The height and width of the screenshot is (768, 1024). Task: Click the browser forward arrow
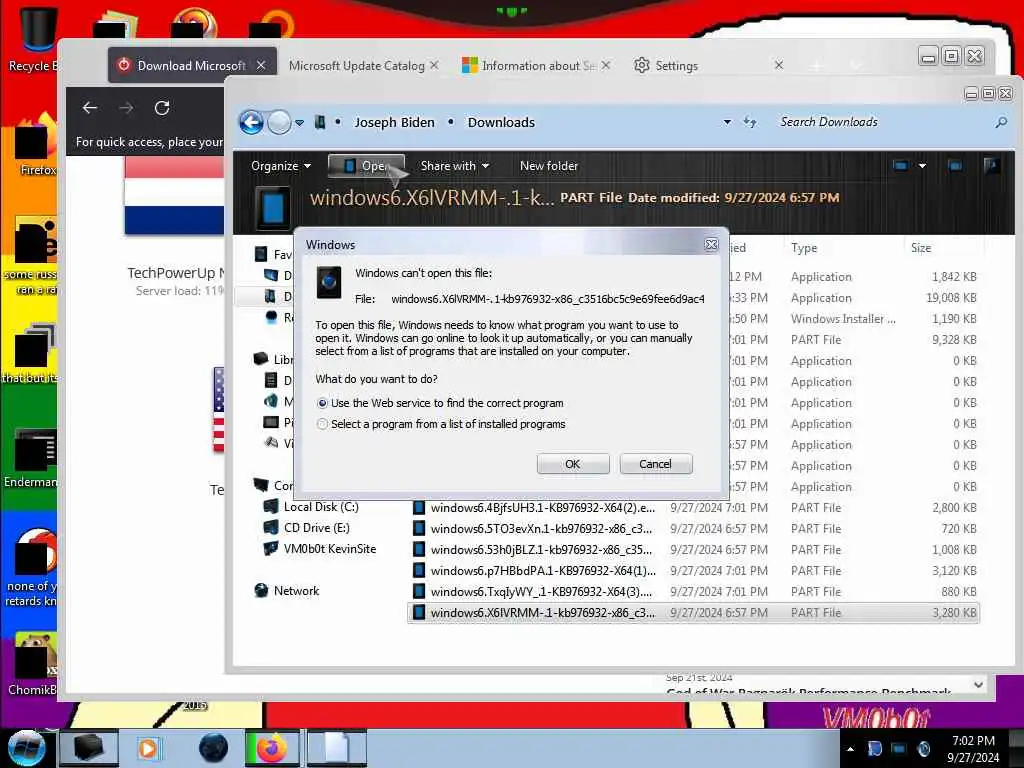pyautogui.click(x=126, y=108)
